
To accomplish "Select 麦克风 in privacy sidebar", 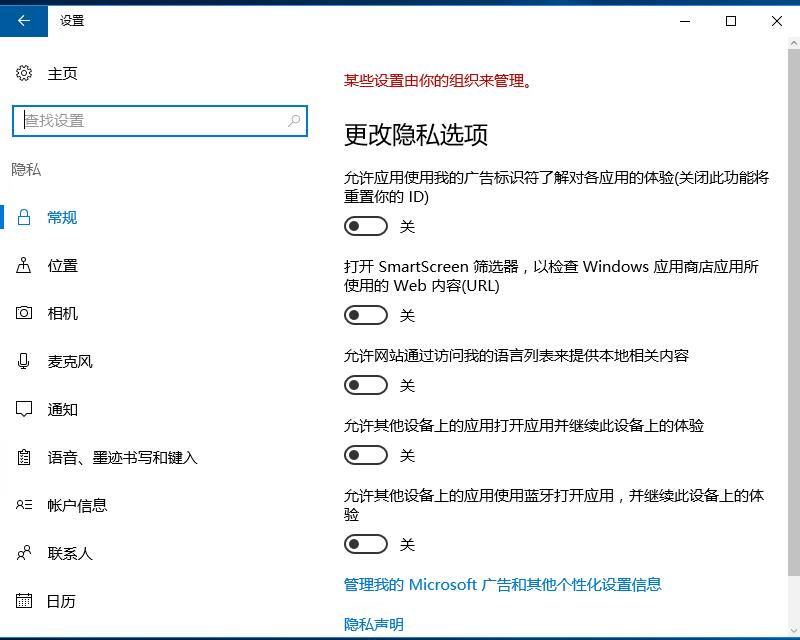I will 70,362.
